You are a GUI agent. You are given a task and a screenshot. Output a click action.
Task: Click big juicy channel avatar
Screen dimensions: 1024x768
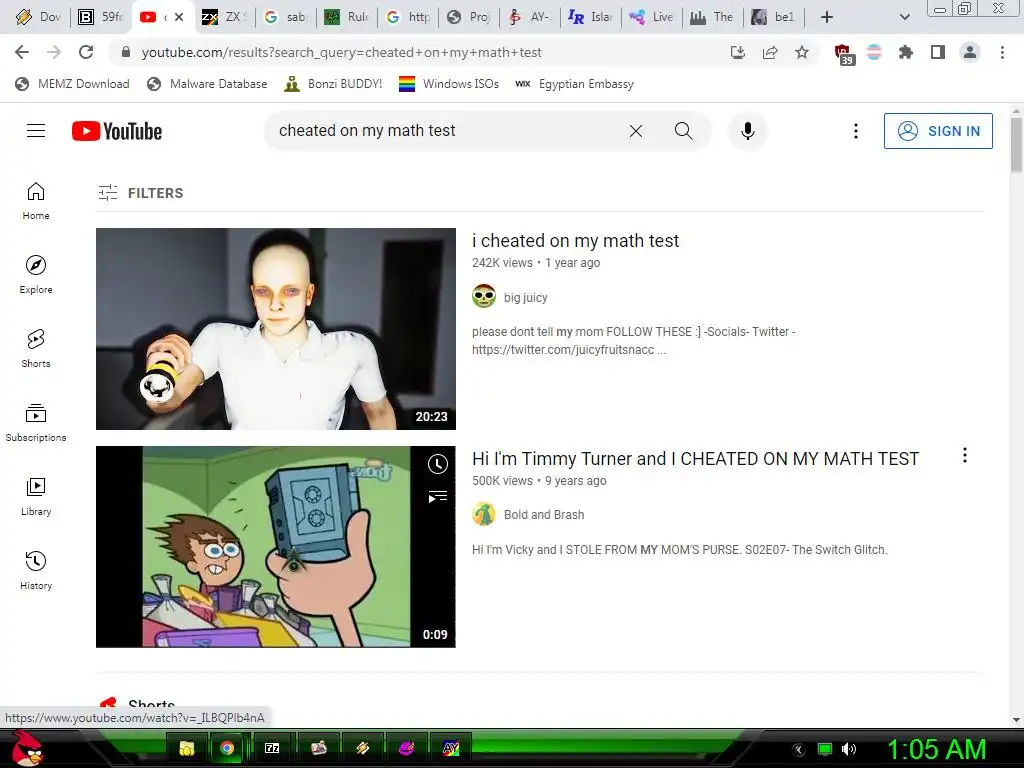(484, 296)
